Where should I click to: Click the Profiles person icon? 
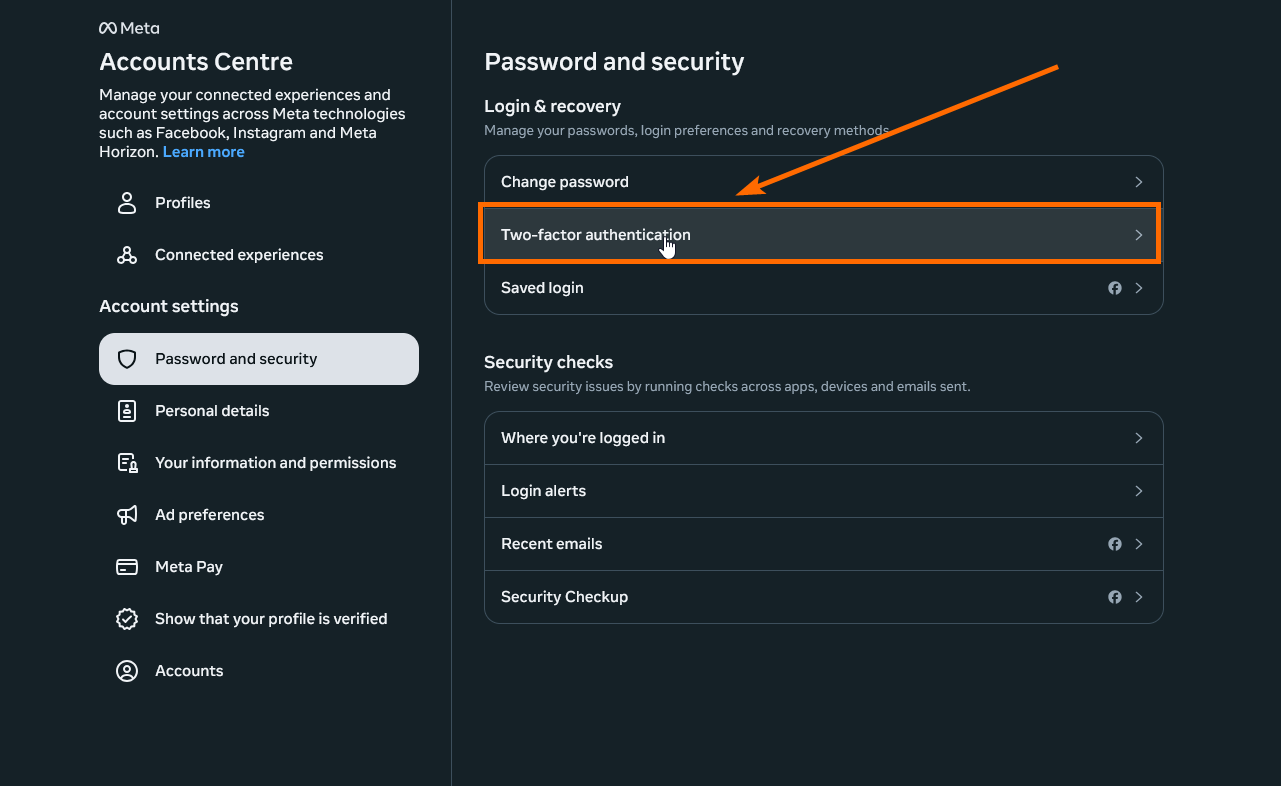(x=127, y=203)
